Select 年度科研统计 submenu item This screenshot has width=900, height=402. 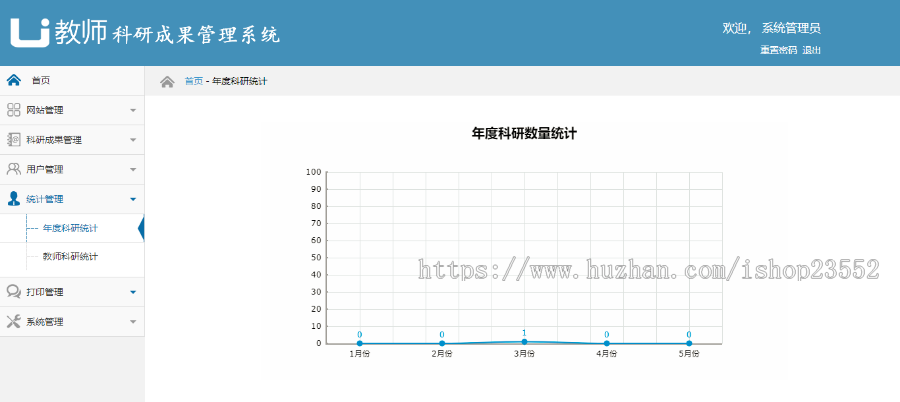(x=70, y=229)
